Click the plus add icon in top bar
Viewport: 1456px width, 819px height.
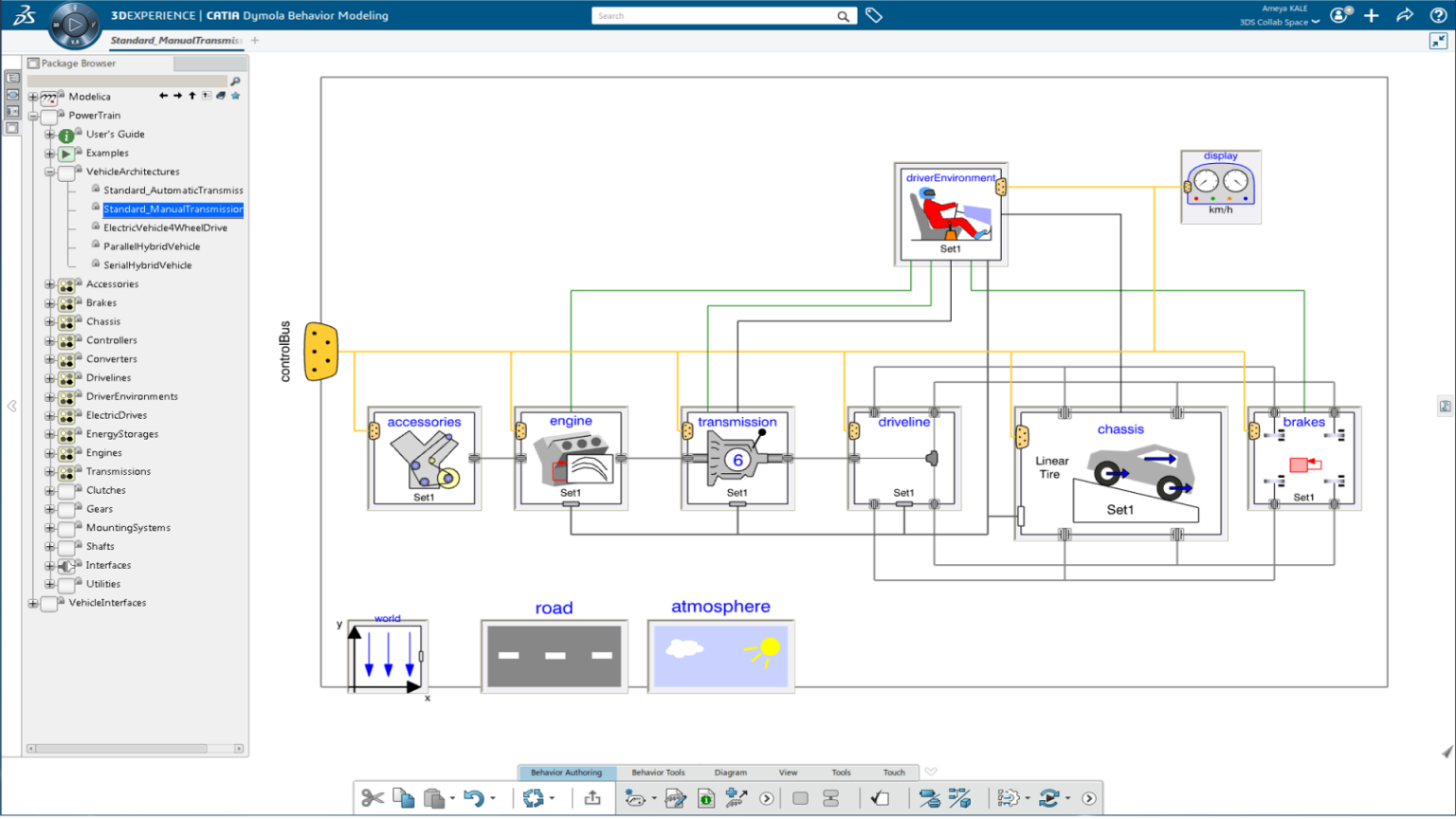pyautogui.click(x=1372, y=15)
